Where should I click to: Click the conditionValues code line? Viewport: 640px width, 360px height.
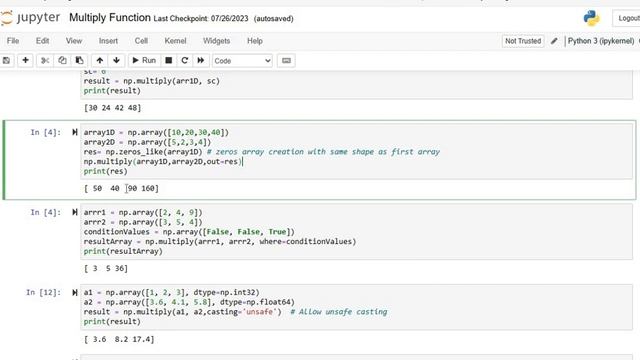pyautogui.click(x=189, y=232)
